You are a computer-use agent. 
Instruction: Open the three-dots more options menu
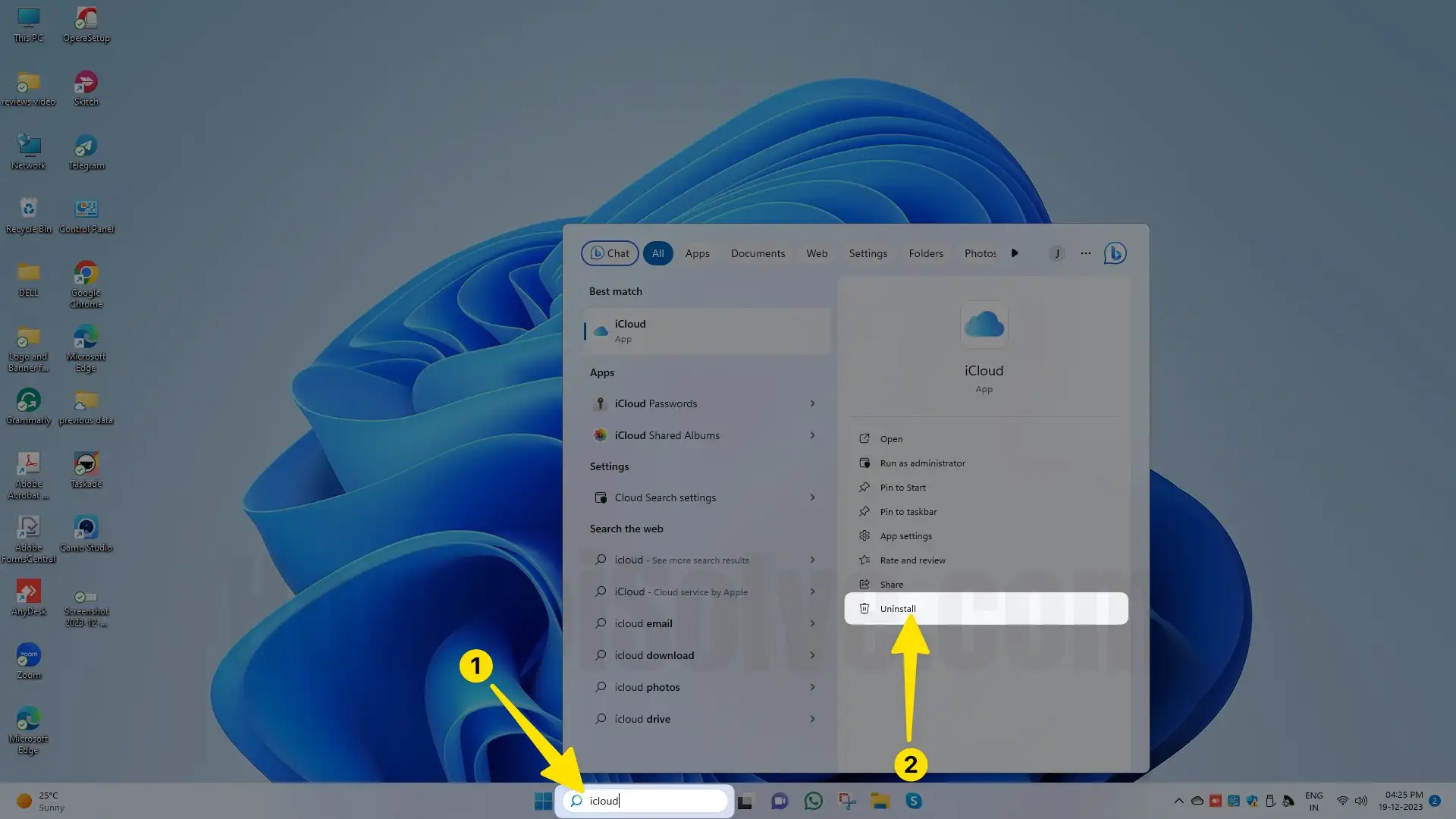pyautogui.click(x=1086, y=253)
